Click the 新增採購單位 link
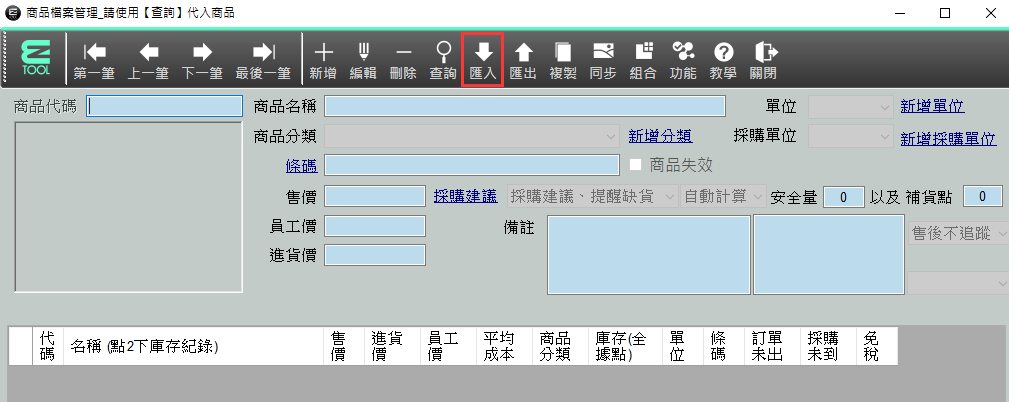This screenshot has height=402, width=1009. (x=948, y=138)
